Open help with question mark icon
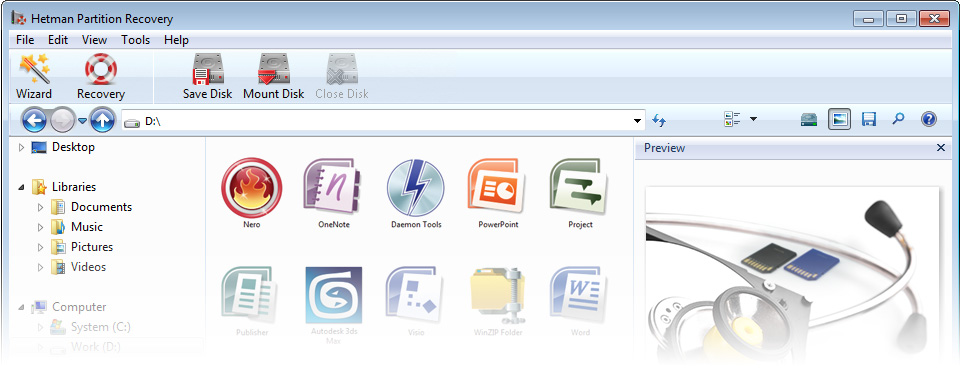The height and width of the screenshot is (376, 960). click(929, 119)
